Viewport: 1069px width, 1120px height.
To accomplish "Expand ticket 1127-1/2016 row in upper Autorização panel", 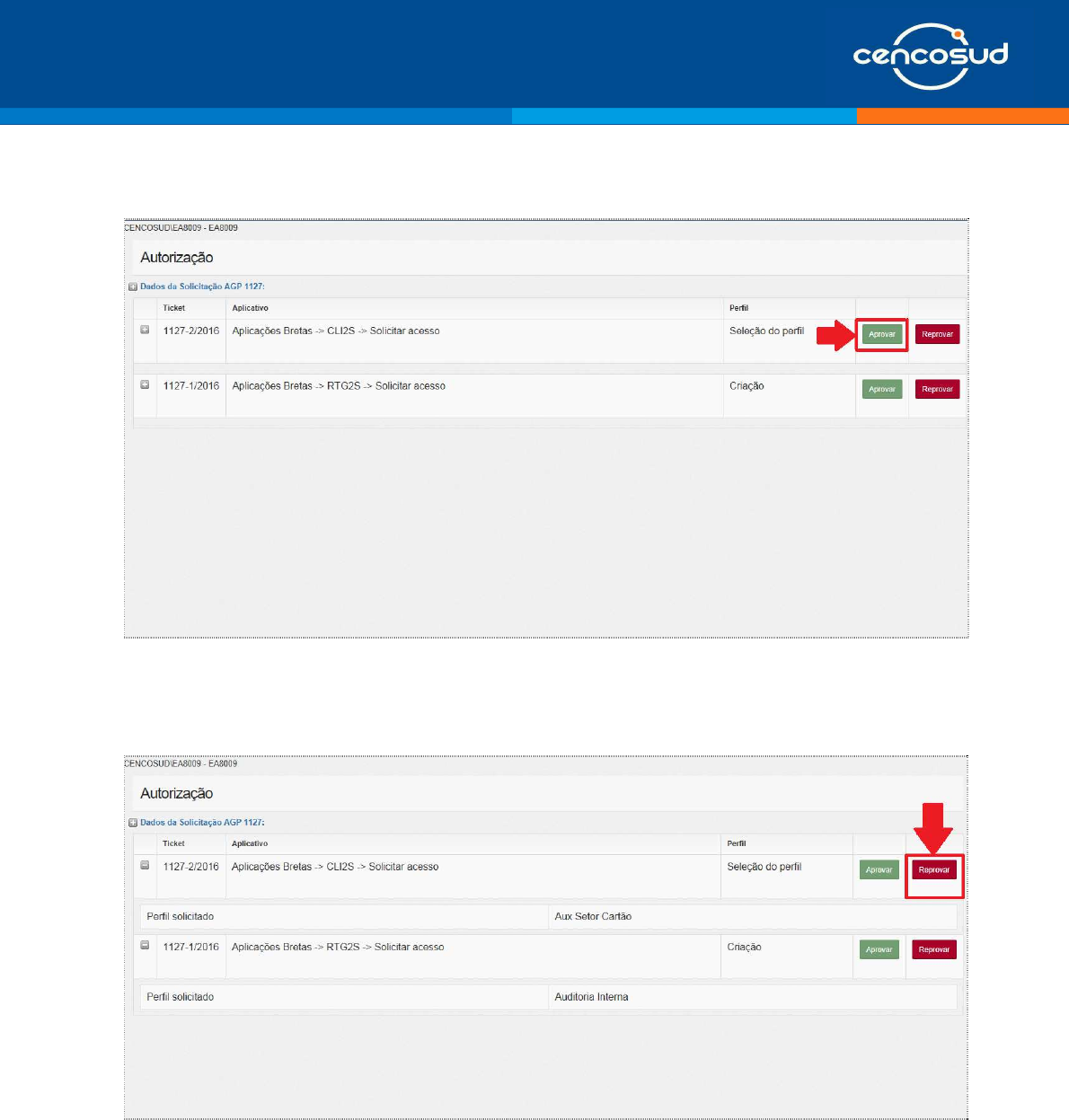I will (x=145, y=384).
